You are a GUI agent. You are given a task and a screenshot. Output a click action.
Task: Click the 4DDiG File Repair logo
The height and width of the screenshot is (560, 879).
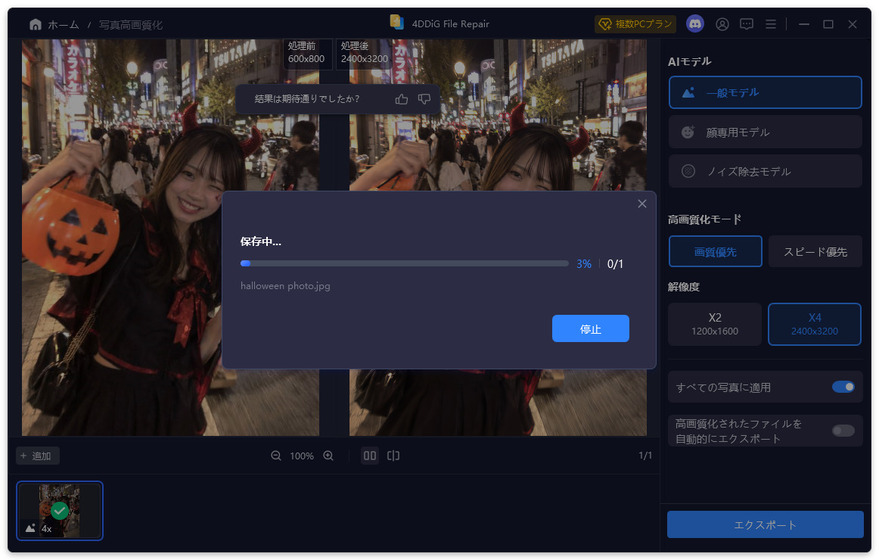(x=397, y=22)
